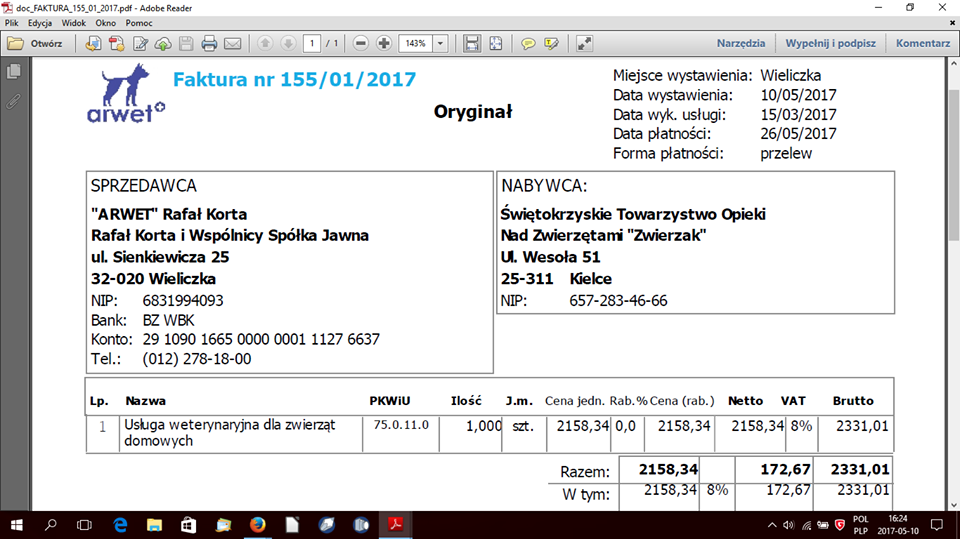The image size is (960, 539).
Task: Click the print icon in toolbar
Action: tap(209, 43)
